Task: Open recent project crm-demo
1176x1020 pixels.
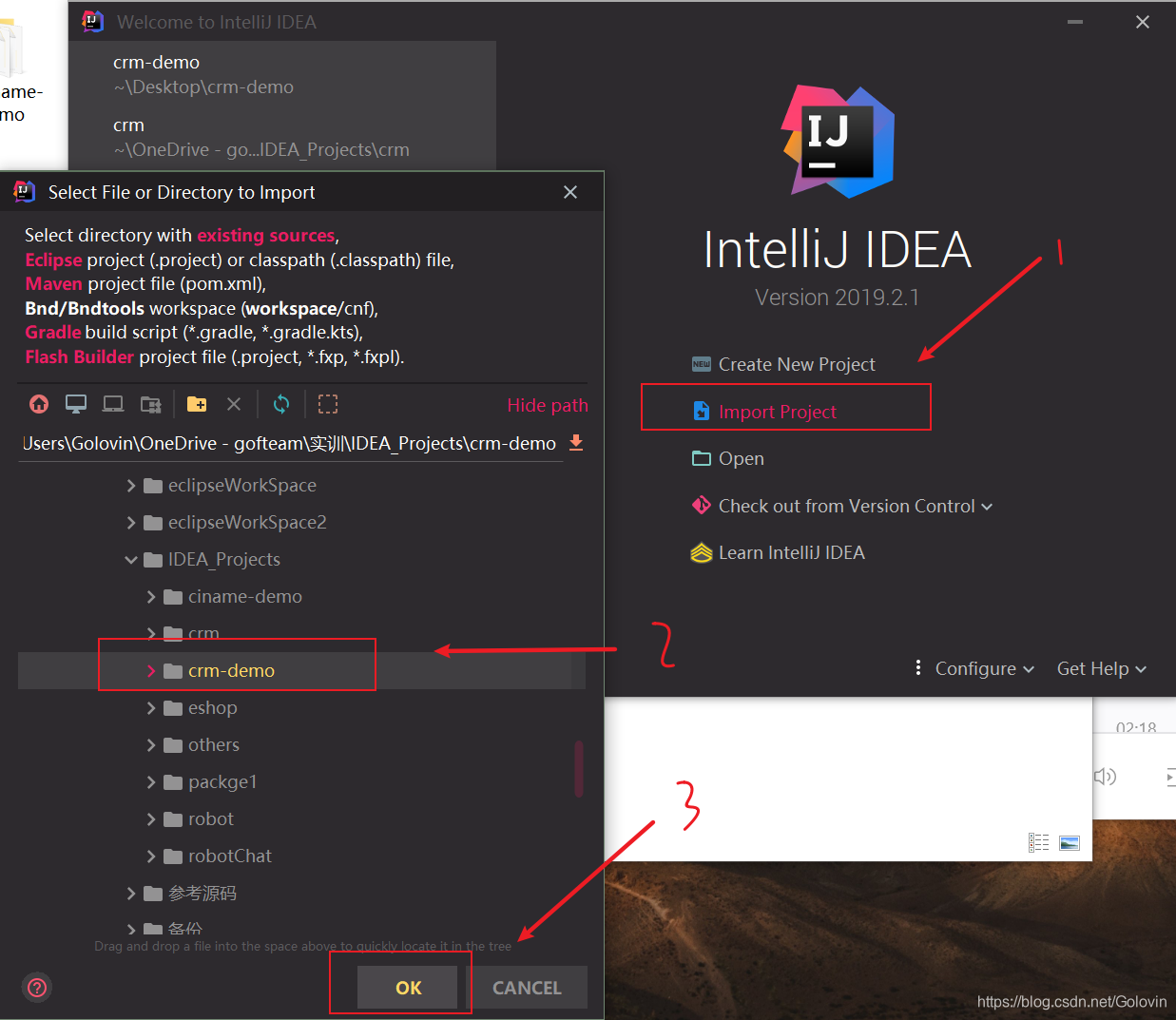Action: click(282, 74)
